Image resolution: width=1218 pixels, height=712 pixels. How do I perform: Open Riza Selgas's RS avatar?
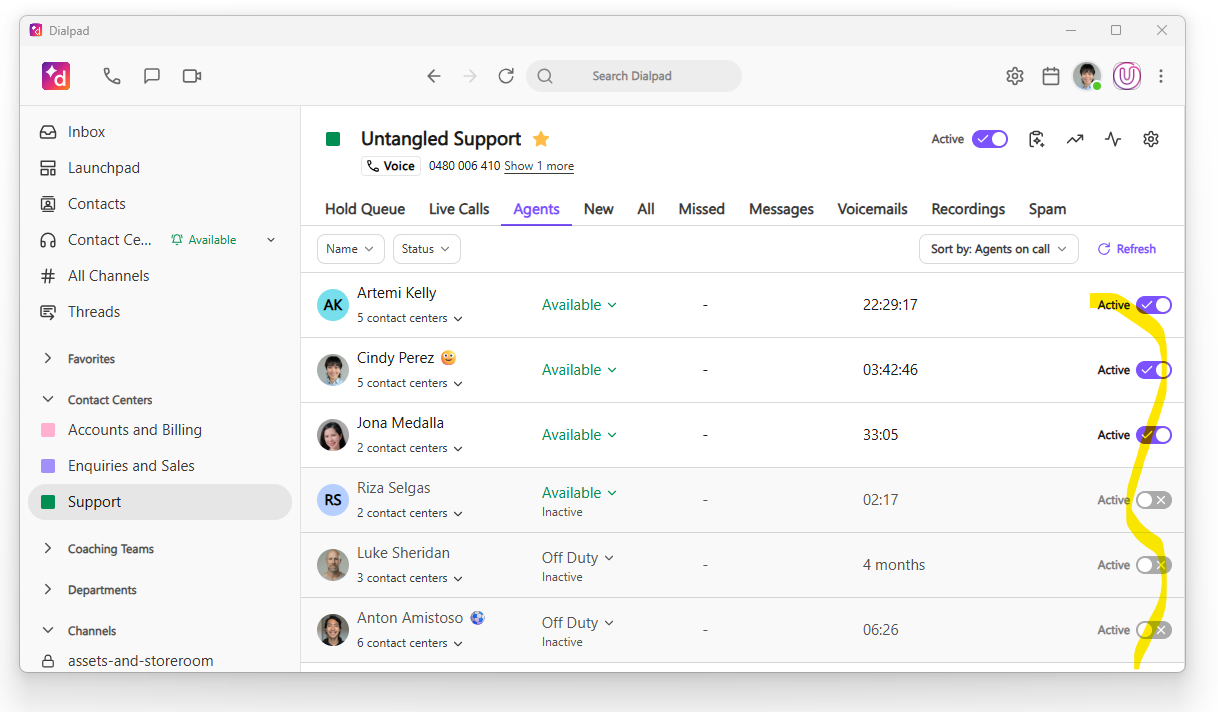pyautogui.click(x=333, y=500)
